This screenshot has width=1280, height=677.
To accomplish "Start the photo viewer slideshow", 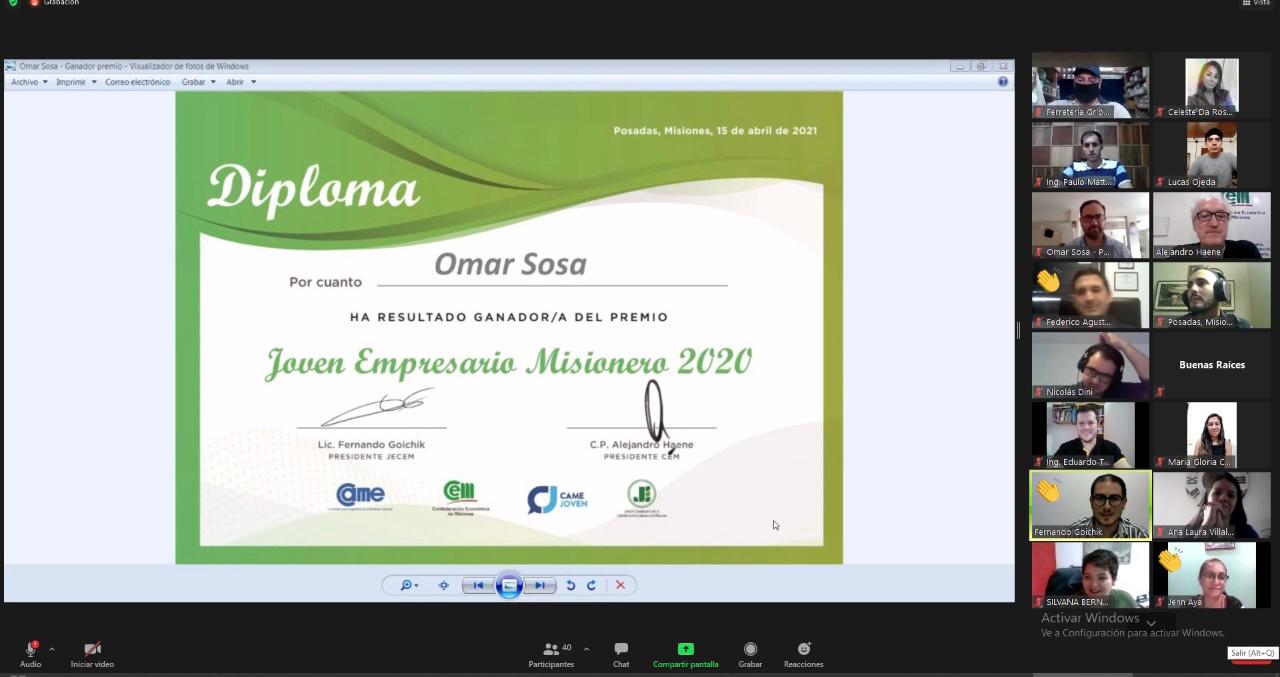I will 509,585.
